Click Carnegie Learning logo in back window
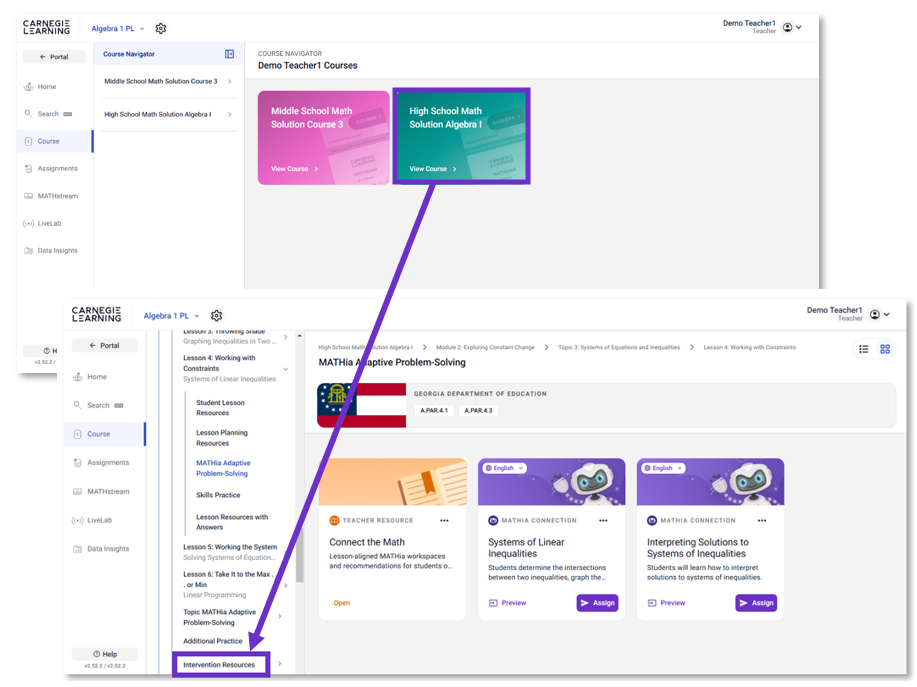This screenshot has width=917, height=687. (x=46, y=27)
